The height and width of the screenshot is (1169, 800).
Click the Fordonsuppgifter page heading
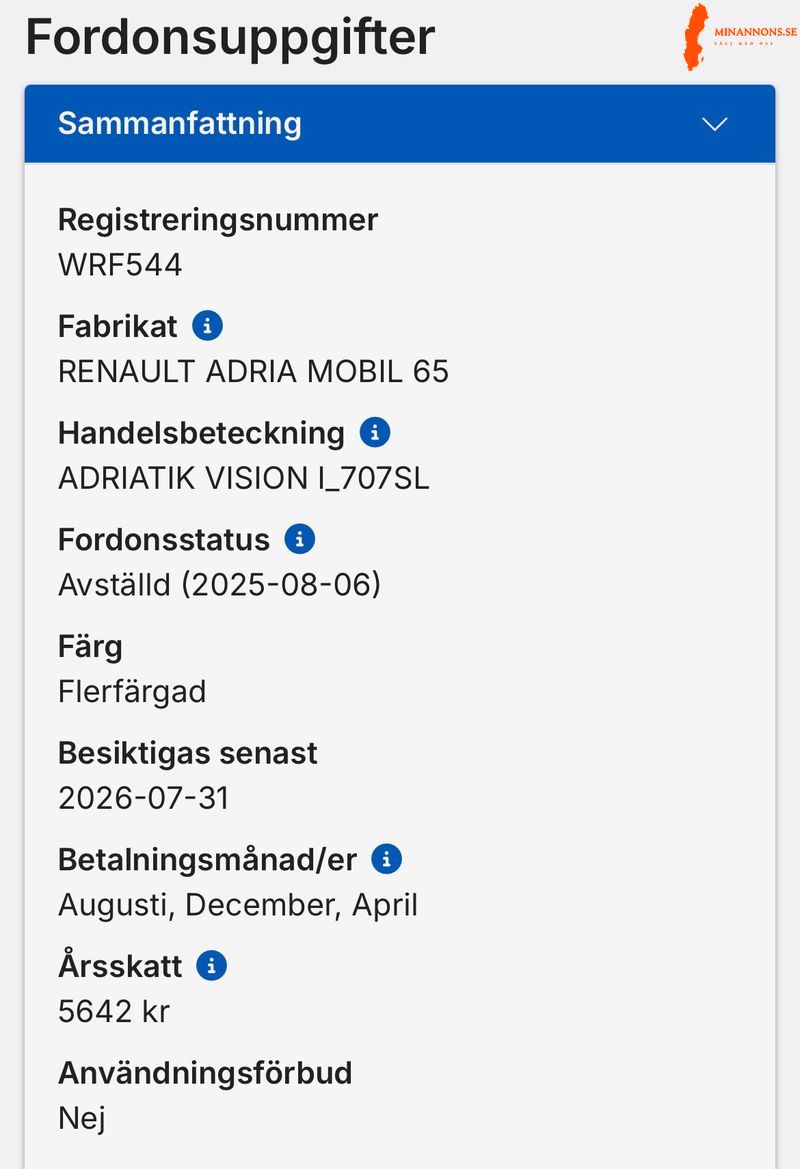click(x=230, y=37)
